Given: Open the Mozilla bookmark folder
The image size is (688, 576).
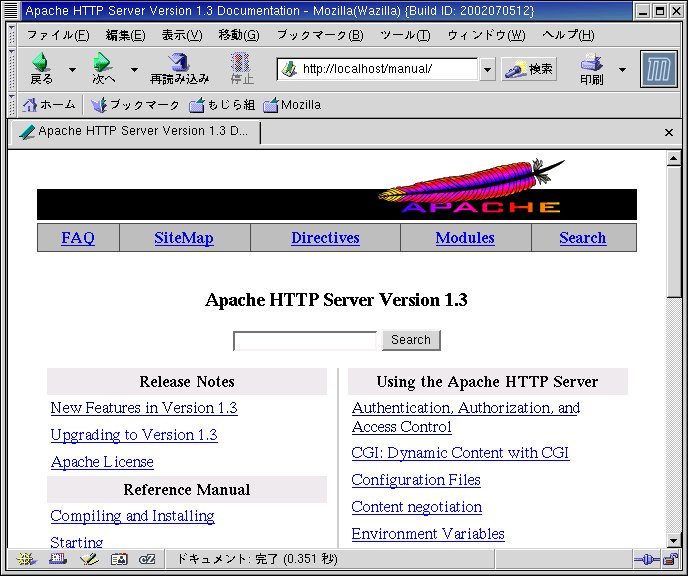Looking at the screenshot, I should coord(292,105).
